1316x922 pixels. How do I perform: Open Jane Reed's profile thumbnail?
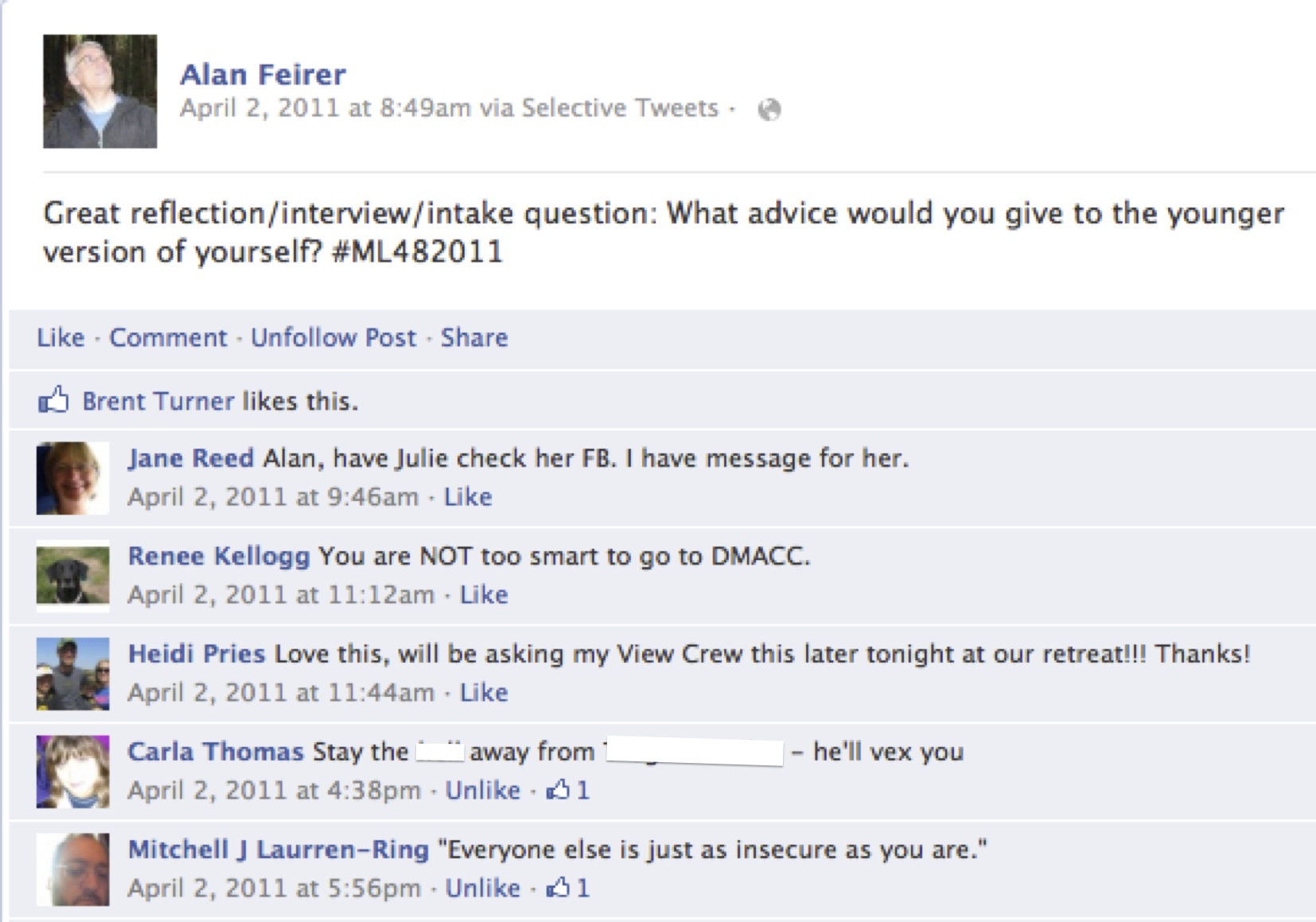click(x=72, y=478)
